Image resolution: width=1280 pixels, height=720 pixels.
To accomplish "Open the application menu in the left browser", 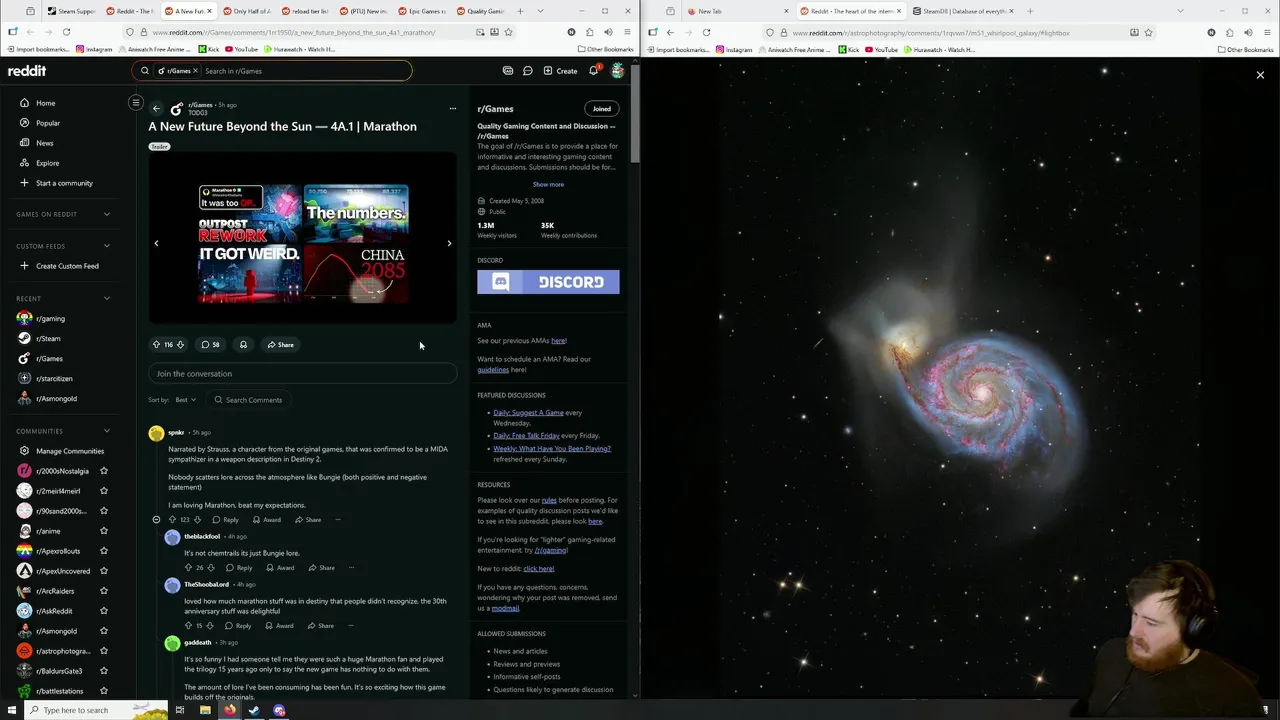I will pyautogui.click(x=627, y=32).
